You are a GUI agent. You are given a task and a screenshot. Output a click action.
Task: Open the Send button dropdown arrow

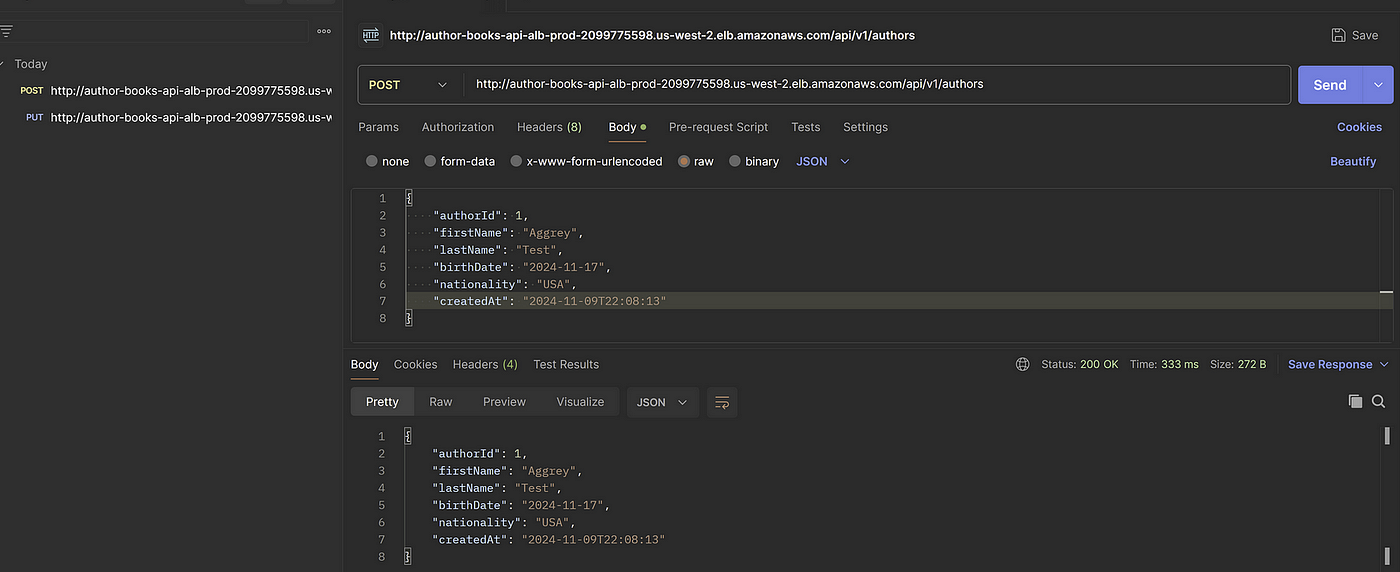click(1378, 85)
